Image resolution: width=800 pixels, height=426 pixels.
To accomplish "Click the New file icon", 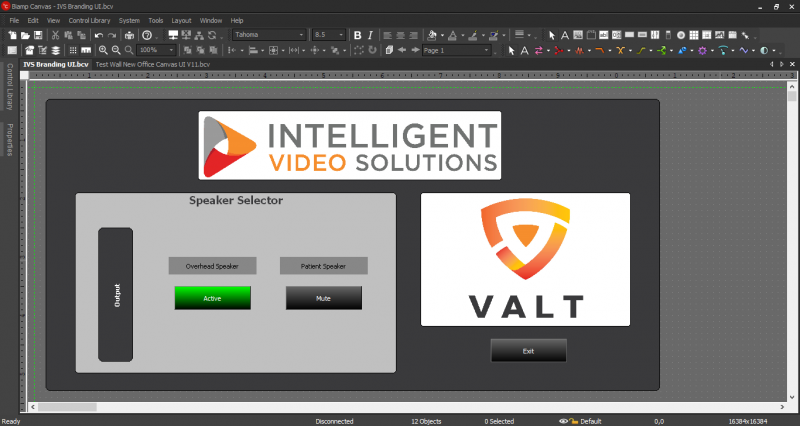I will (x=12, y=35).
